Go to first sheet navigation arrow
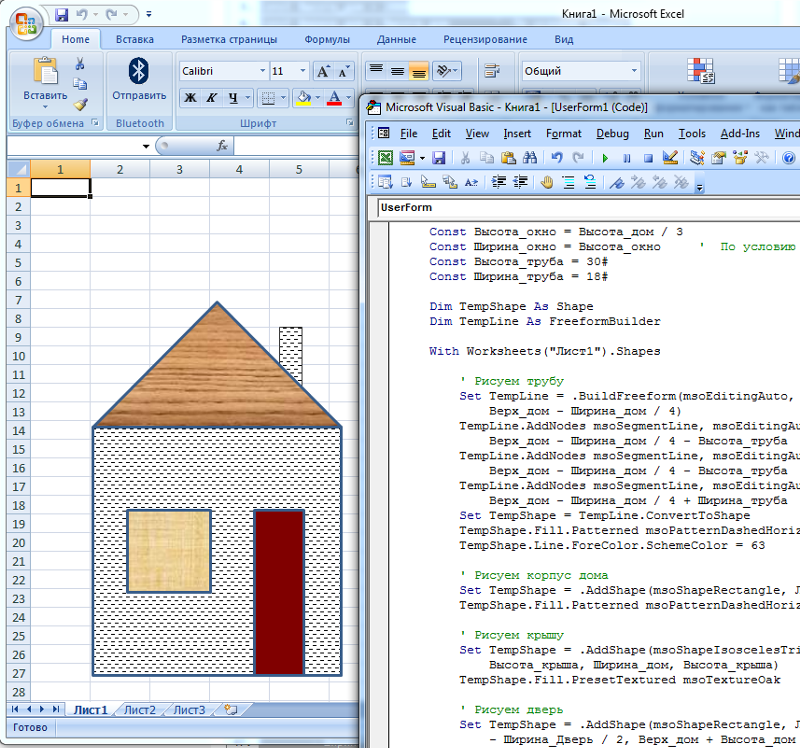 point(15,709)
